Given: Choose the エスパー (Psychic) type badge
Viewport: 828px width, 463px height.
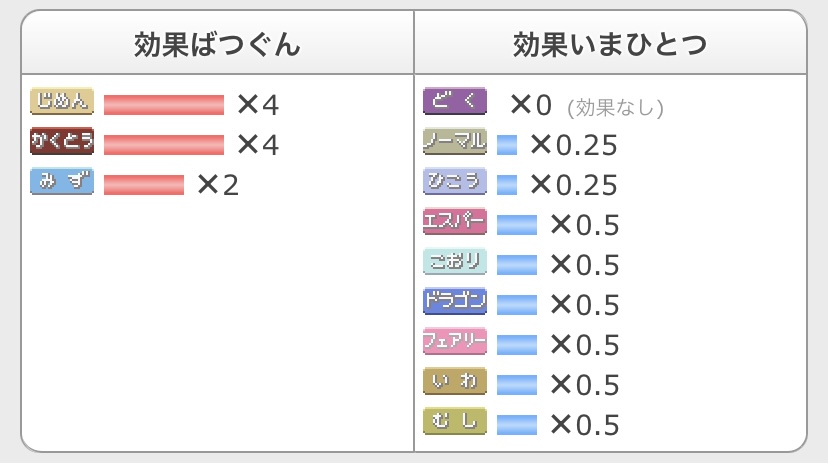Looking at the screenshot, I should [455, 222].
